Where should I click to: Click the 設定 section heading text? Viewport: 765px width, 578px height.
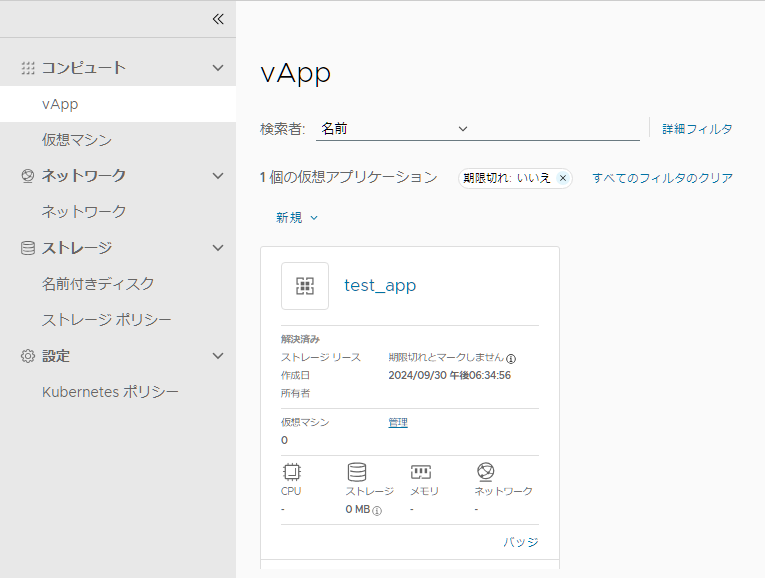tap(56, 356)
